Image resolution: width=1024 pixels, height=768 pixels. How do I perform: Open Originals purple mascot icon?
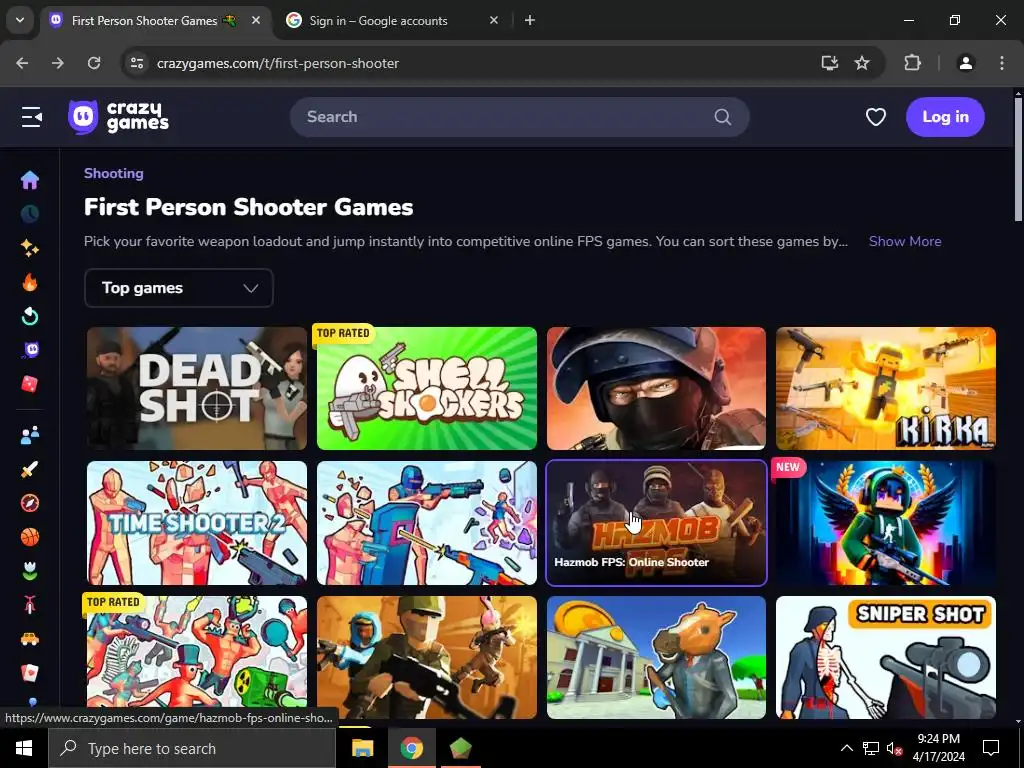(x=30, y=350)
